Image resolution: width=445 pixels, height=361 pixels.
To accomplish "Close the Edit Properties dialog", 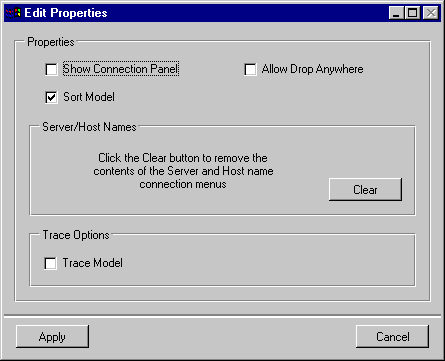I will click(431, 13).
